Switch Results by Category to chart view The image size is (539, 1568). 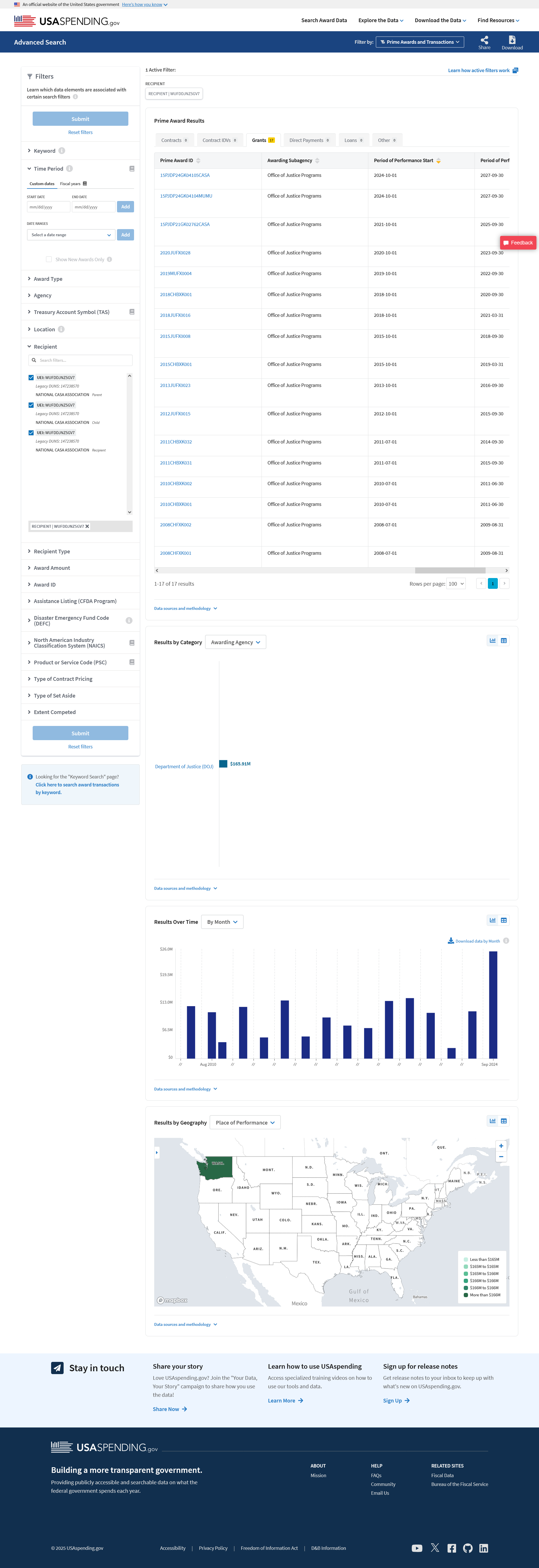pyautogui.click(x=493, y=640)
